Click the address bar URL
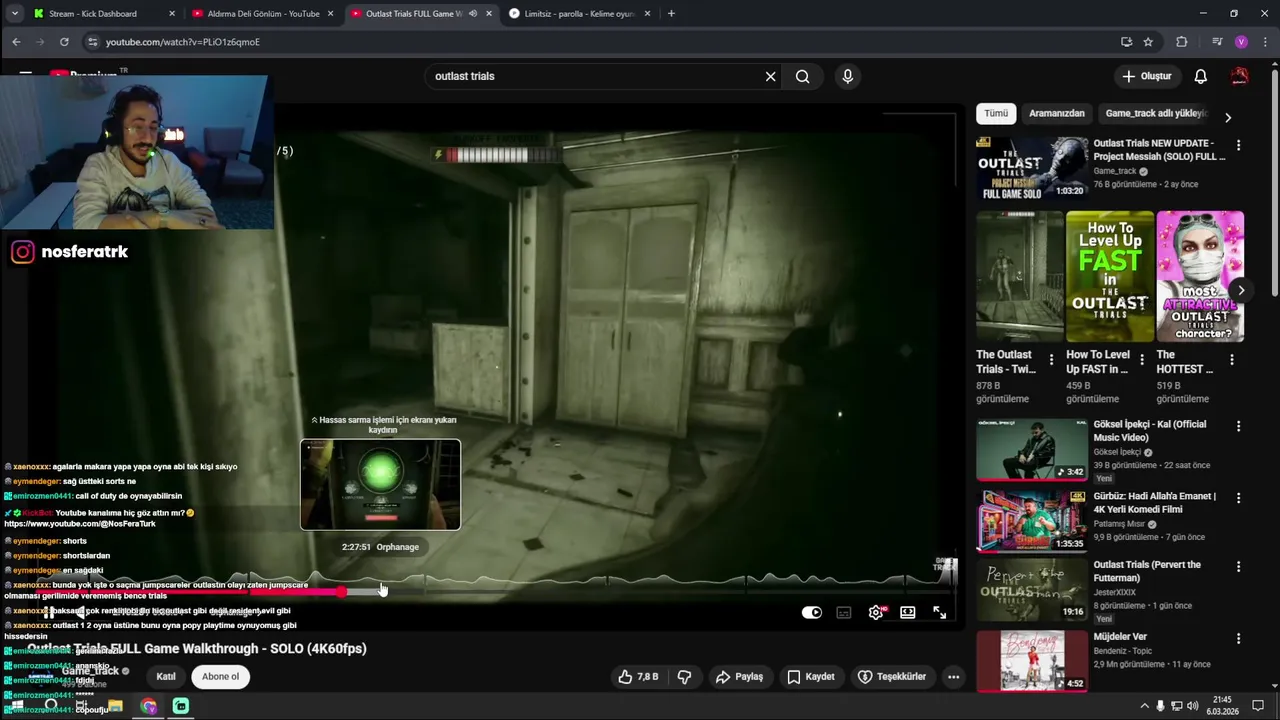Screen dimensions: 1280x720 183,42
